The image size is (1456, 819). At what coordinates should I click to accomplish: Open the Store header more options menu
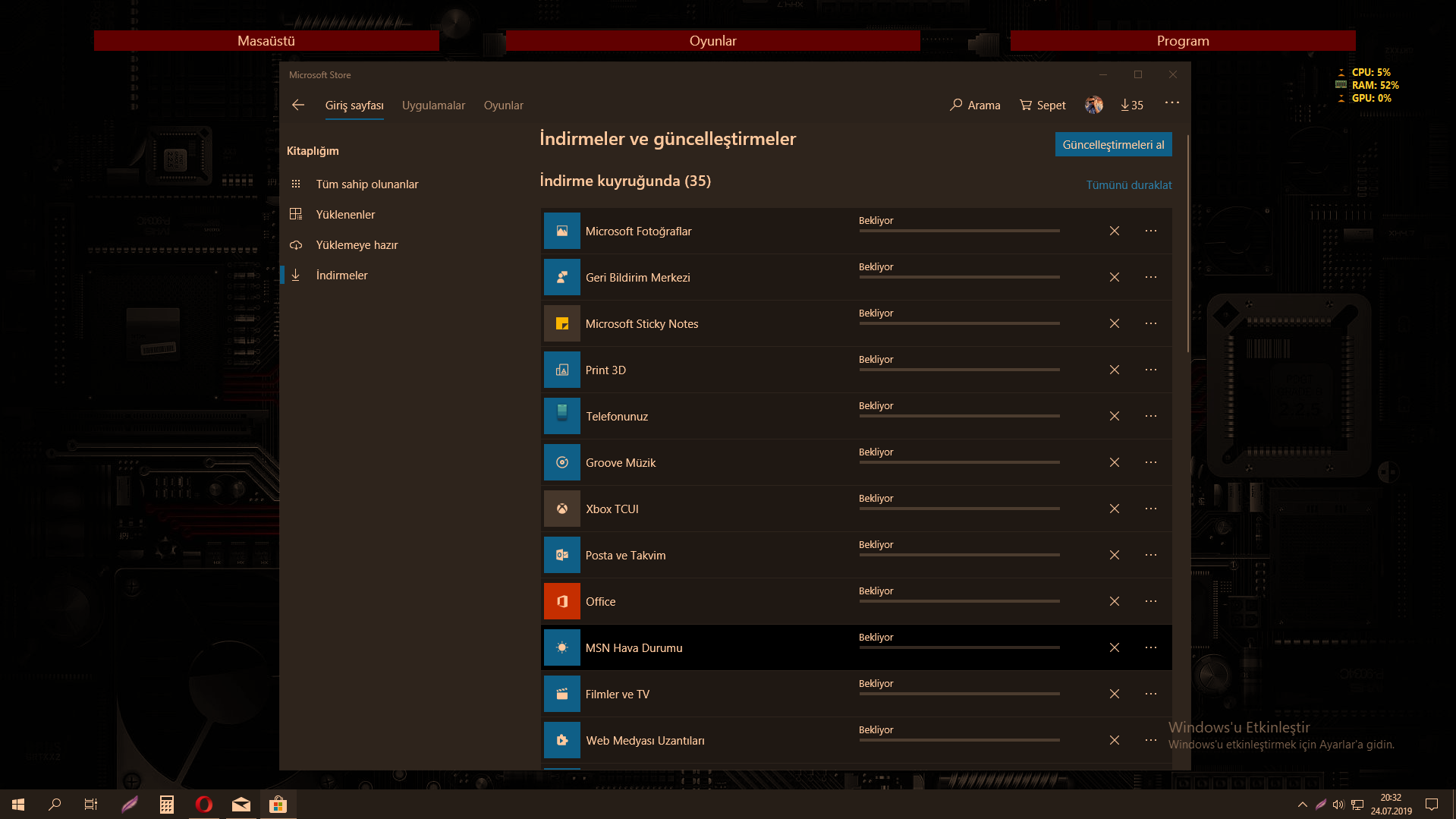(x=1172, y=102)
